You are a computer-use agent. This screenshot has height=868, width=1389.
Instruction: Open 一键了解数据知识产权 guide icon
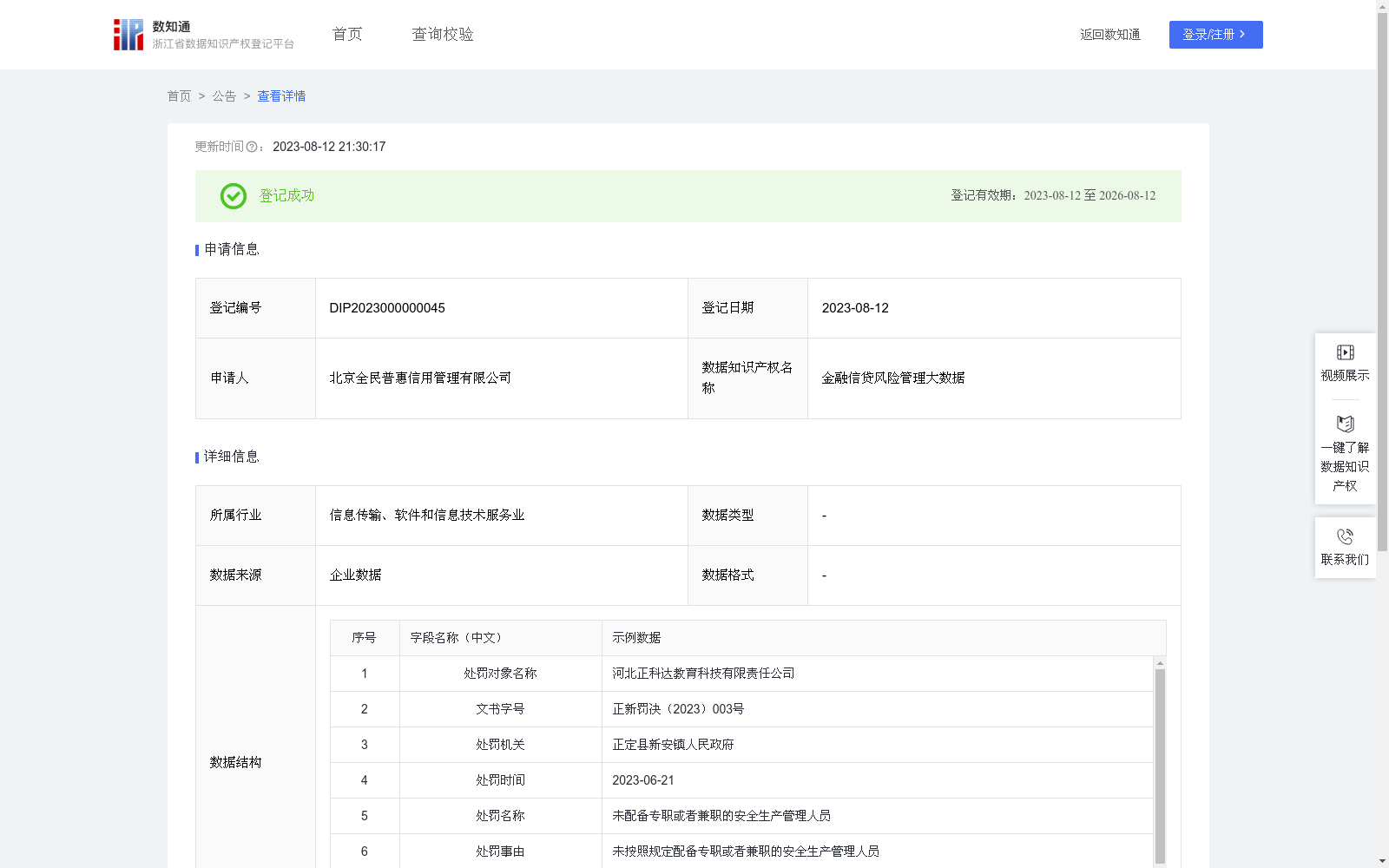(x=1345, y=424)
